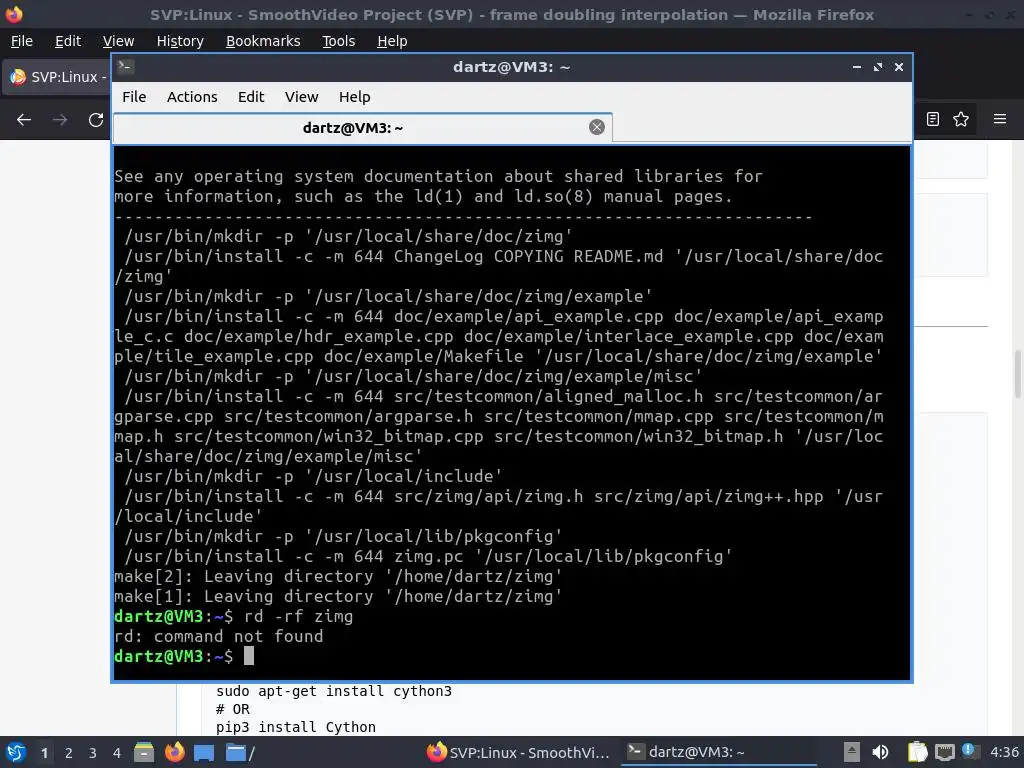Switch to workspace 1 in the pager
This screenshot has width=1024, height=768.
click(44, 753)
